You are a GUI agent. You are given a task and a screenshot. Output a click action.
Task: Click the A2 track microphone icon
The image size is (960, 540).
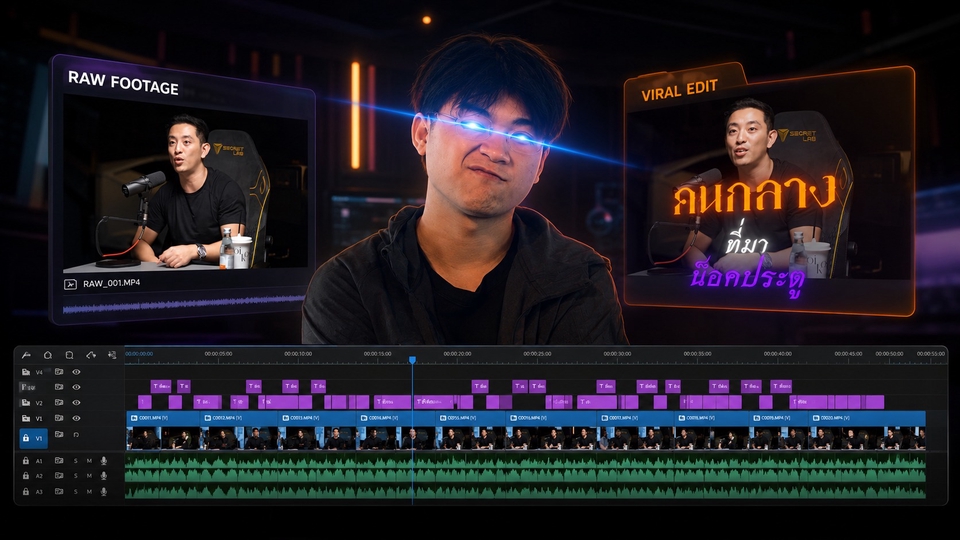click(103, 476)
